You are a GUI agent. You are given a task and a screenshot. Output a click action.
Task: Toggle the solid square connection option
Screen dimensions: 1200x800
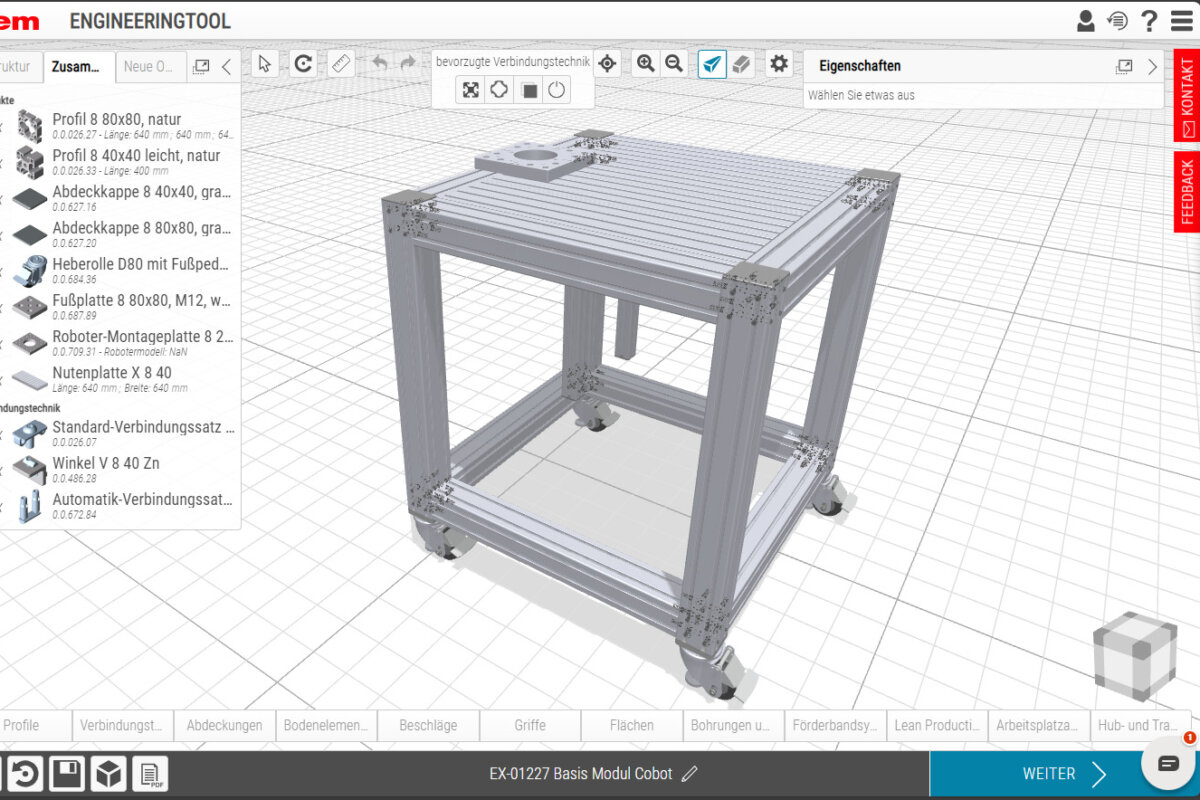pos(529,91)
